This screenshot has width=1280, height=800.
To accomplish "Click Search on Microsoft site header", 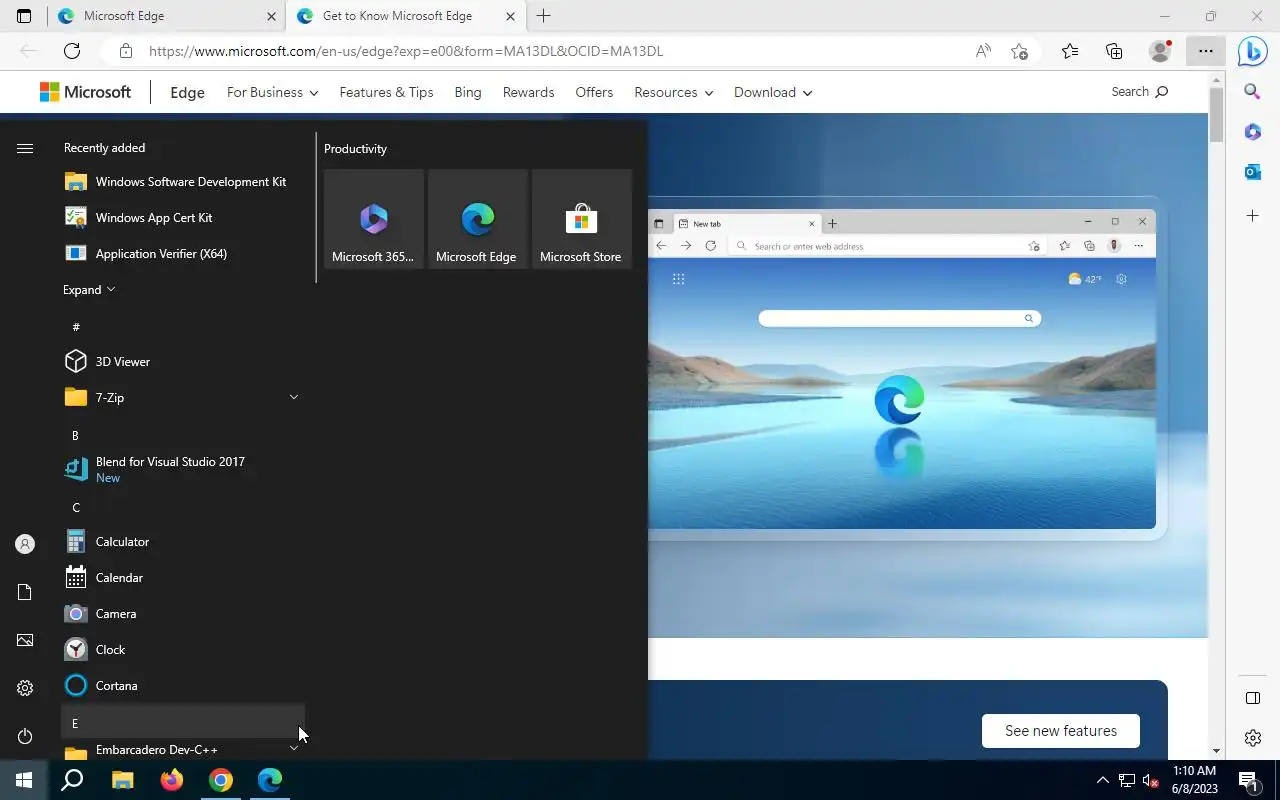I will pos(1139,92).
